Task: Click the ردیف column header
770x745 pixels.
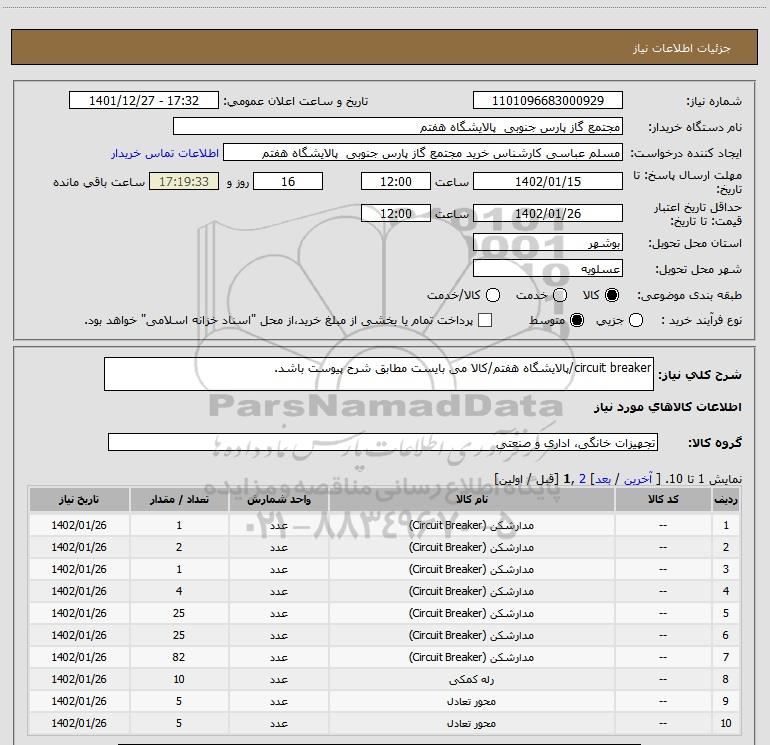Action: (x=726, y=499)
